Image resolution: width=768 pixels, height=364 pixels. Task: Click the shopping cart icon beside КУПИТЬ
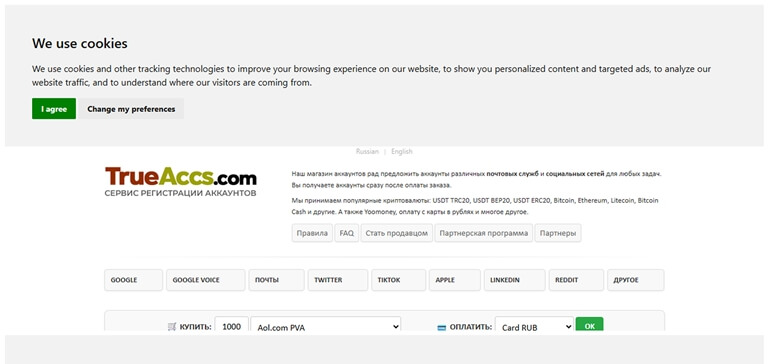pyautogui.click(x=171, y=327)
